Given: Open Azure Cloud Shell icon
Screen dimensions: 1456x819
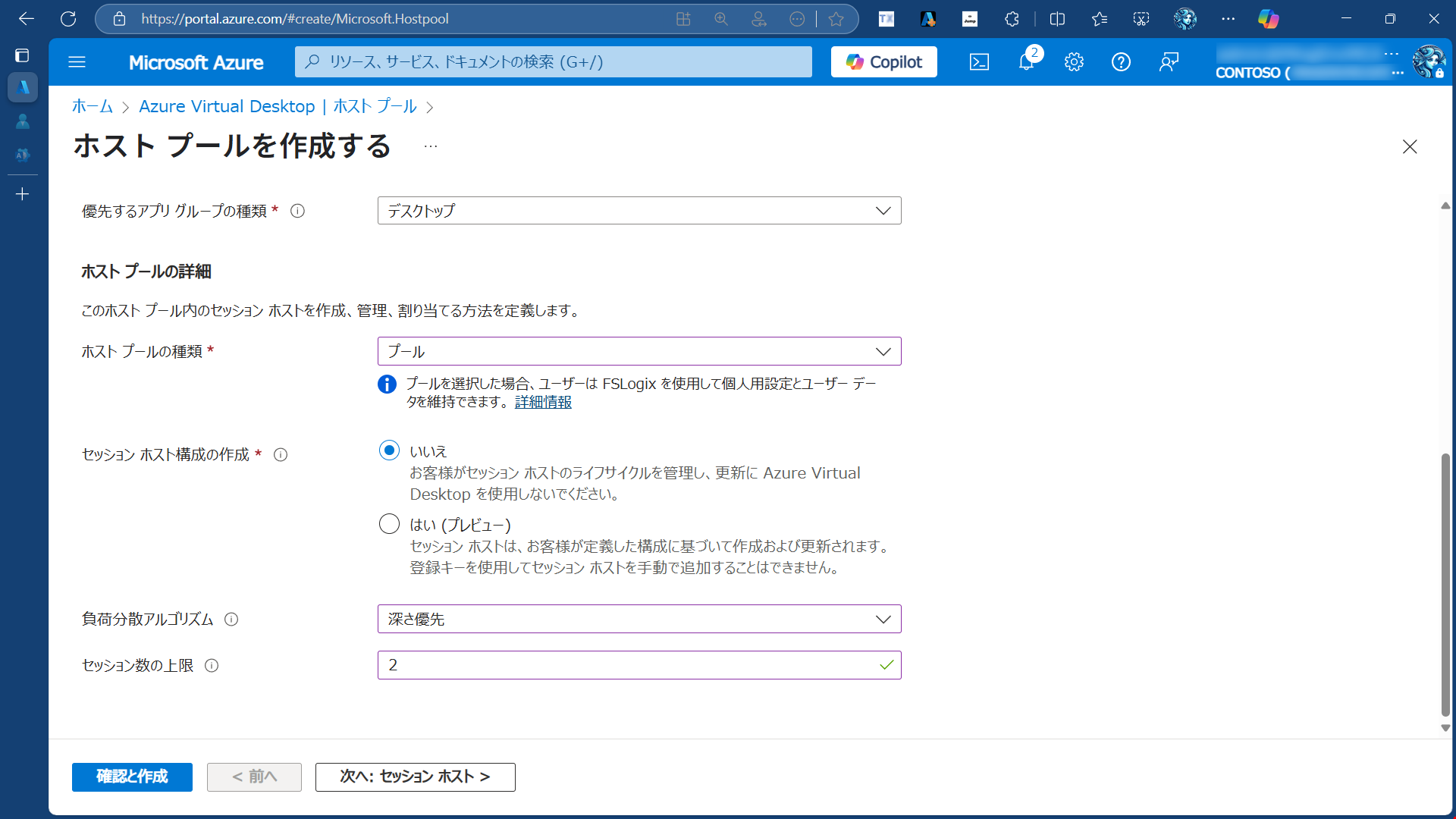Looking at the screenshot, I should [979, 62].
